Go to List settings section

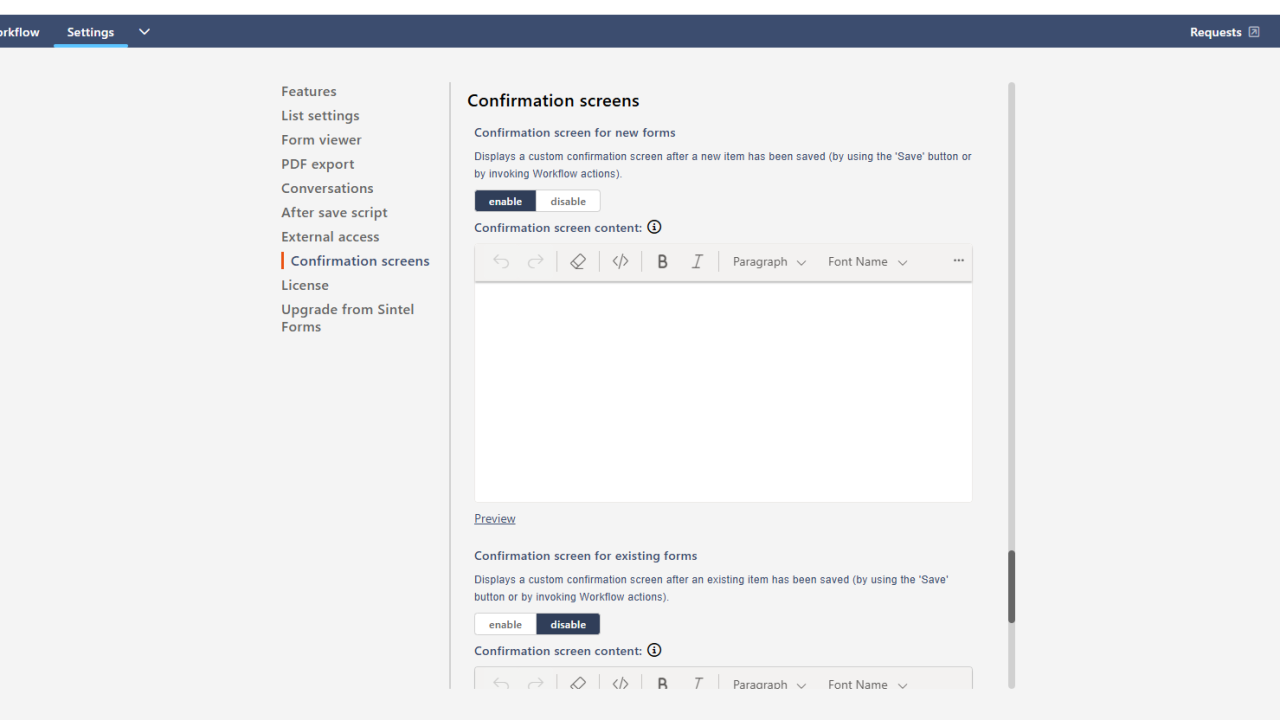point(320,115)
